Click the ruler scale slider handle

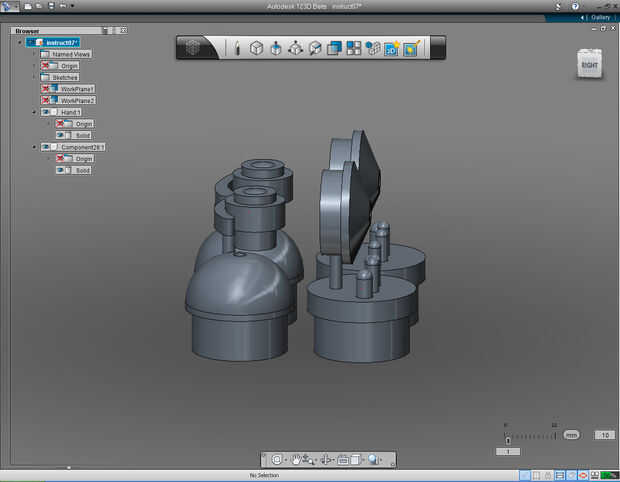coord(508,440)
